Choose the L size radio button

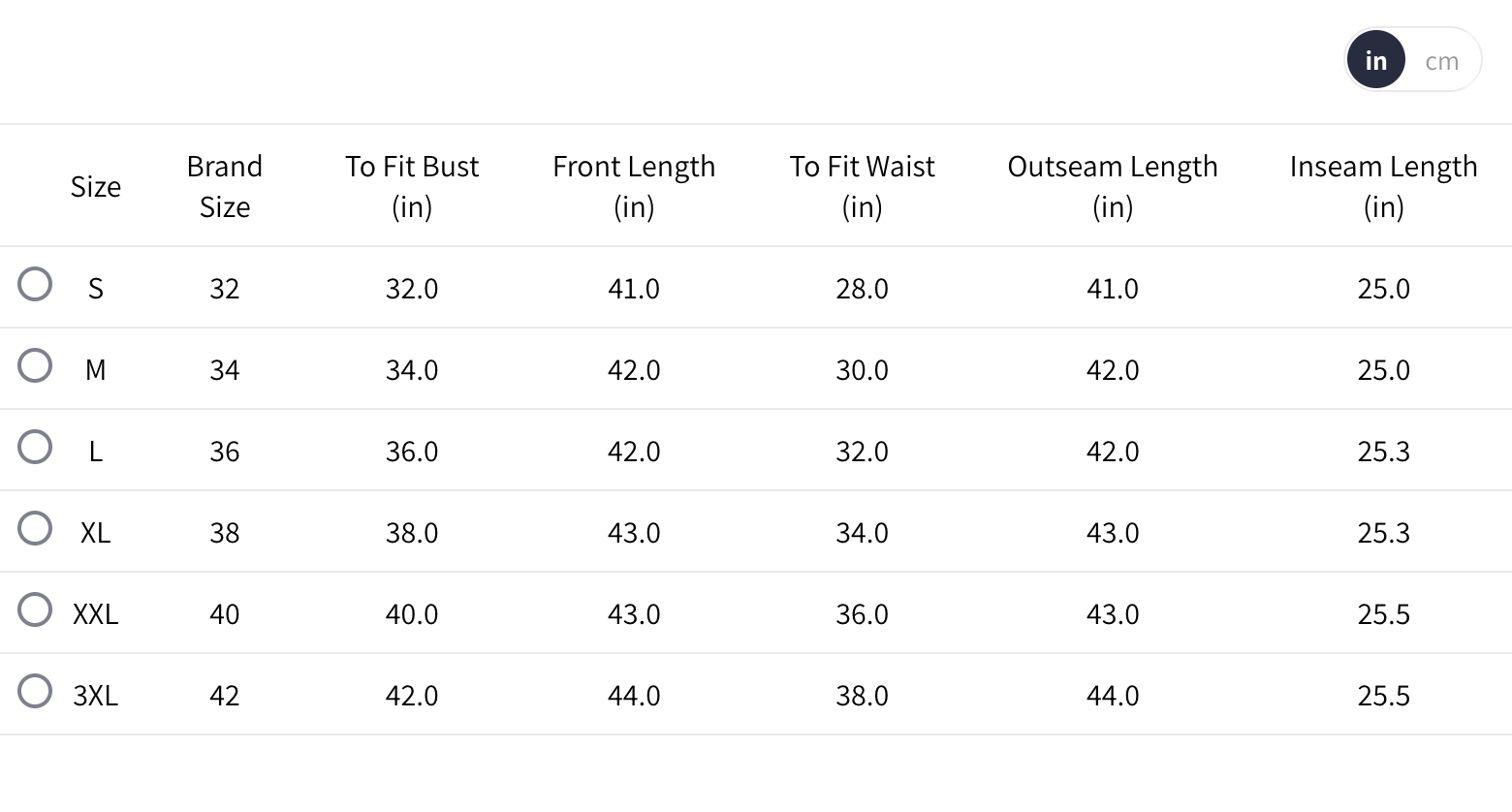click(x=35, y=447)
